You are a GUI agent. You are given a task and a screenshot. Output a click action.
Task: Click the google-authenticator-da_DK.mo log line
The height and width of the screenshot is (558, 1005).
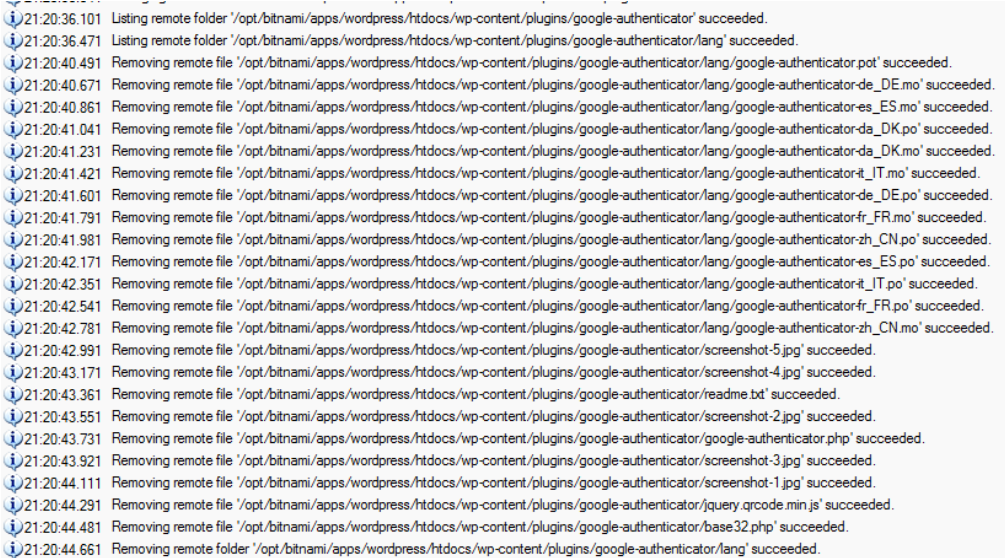(500, 151)
